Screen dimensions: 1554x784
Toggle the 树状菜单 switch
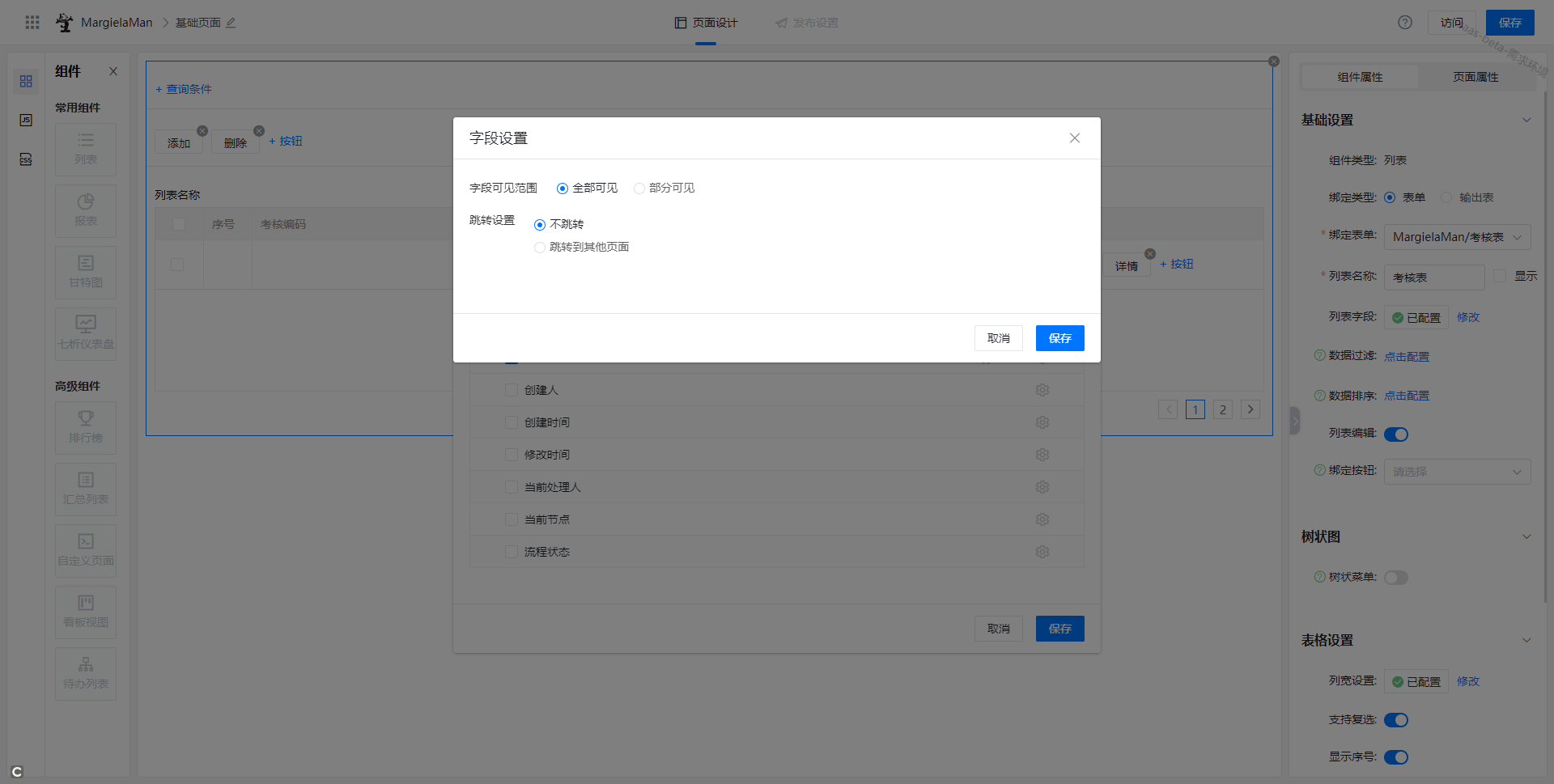1396,578
